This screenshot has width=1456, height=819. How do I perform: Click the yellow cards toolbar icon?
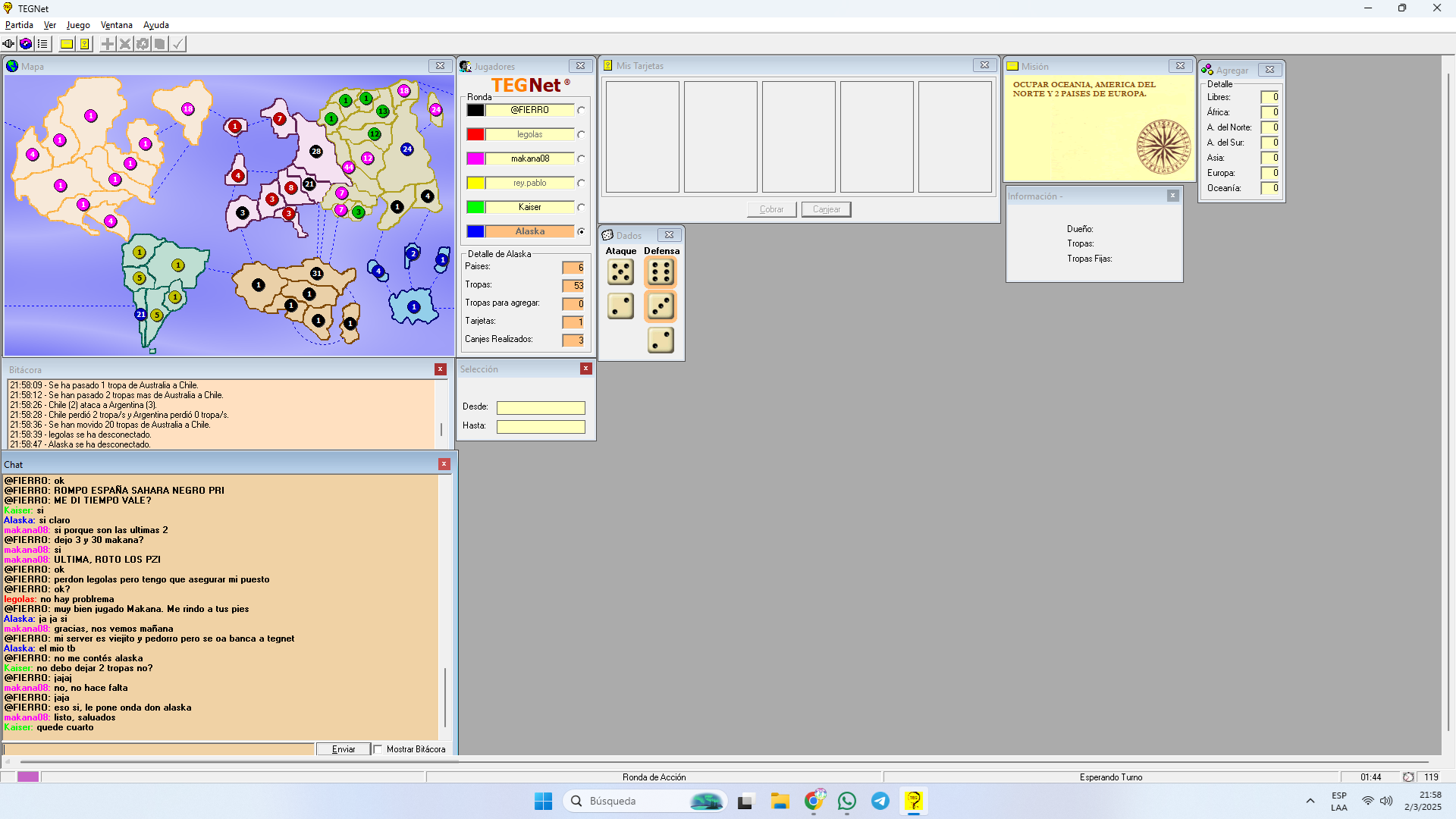85,44
